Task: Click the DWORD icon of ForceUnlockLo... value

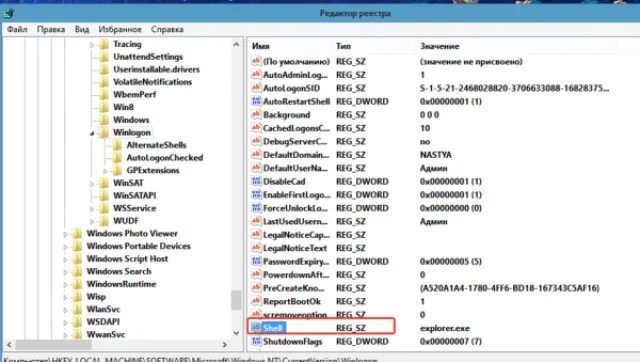Action: tap(256, 208)
